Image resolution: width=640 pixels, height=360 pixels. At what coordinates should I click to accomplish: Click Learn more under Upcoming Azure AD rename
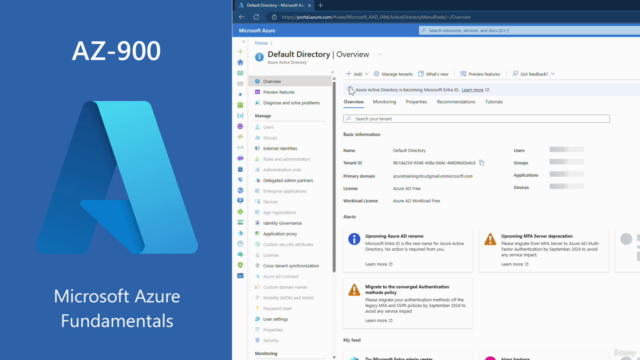coord(378,264)
